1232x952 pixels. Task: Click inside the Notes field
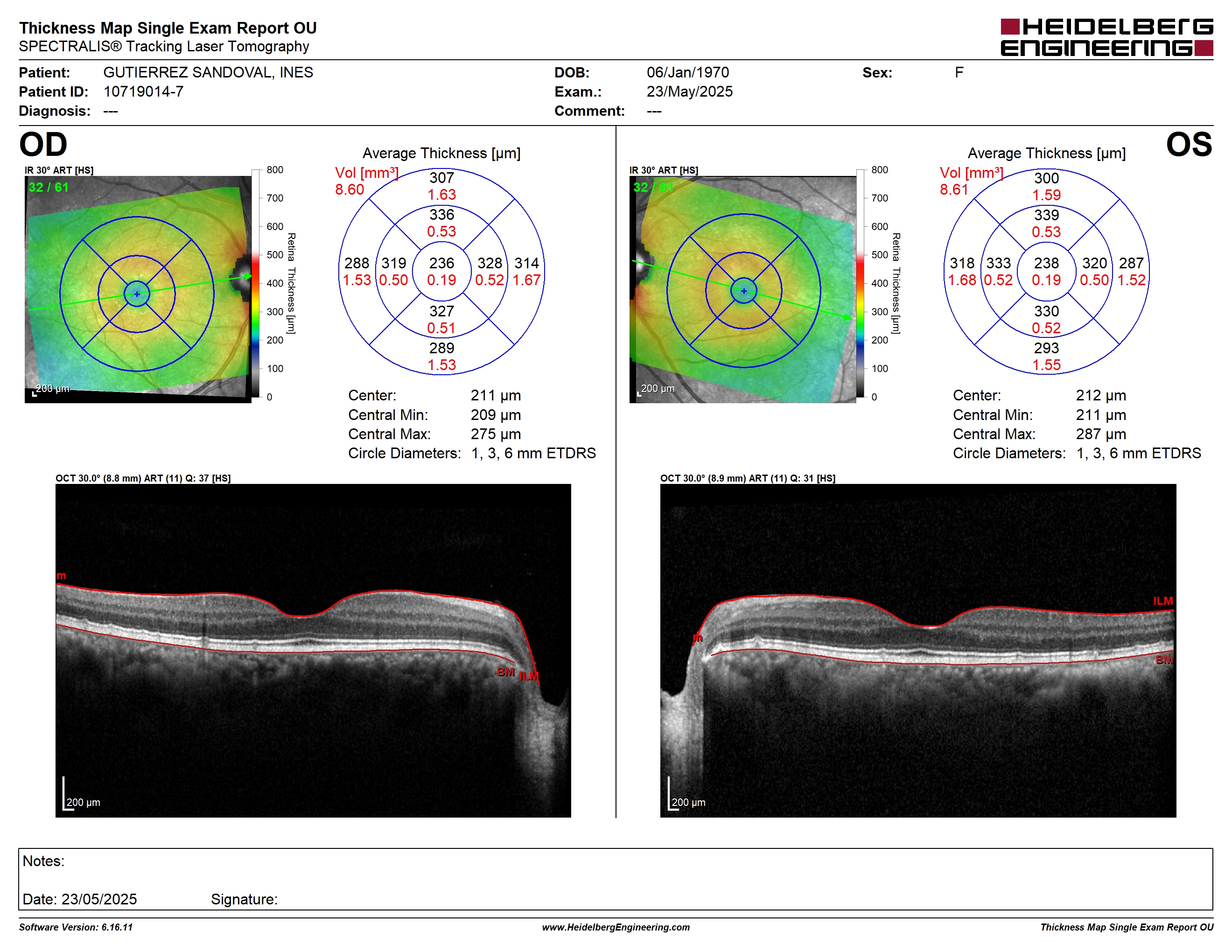pyautogui.click(x=616, y=879)
